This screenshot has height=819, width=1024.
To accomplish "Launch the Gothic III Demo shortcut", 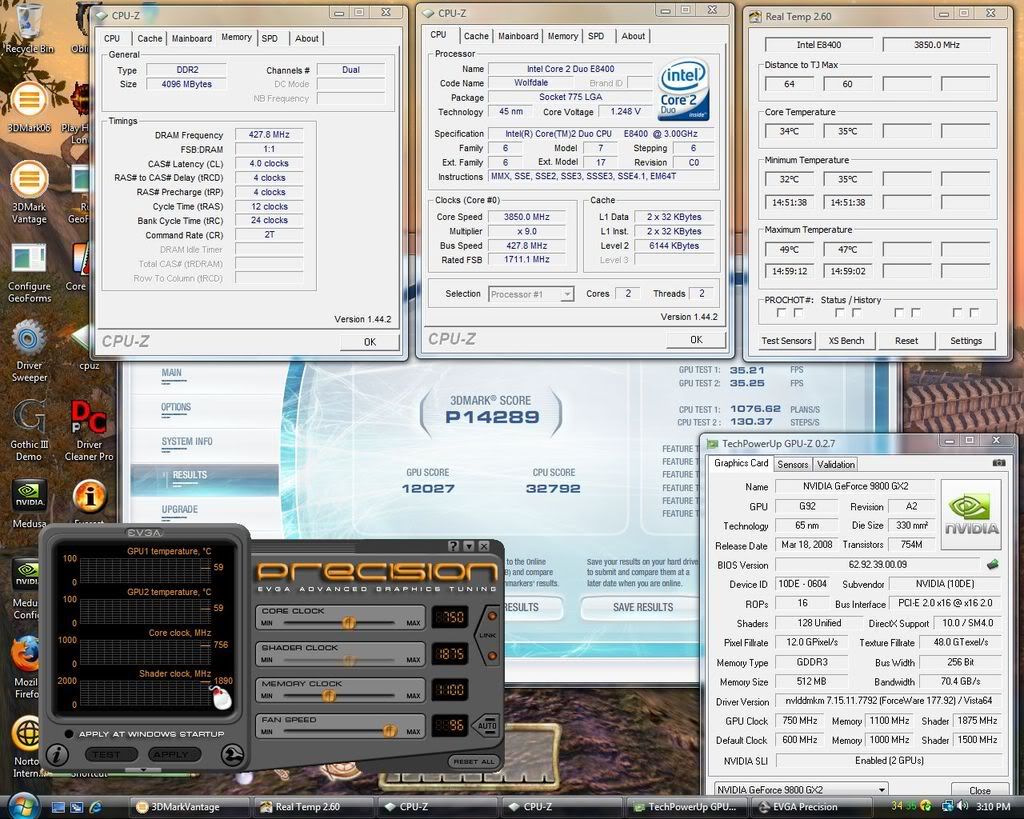I will (x=29, y=430).
